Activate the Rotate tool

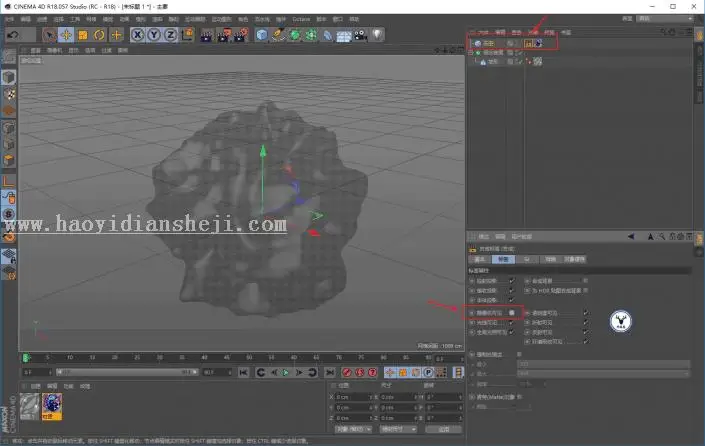(x=99, y=35)
